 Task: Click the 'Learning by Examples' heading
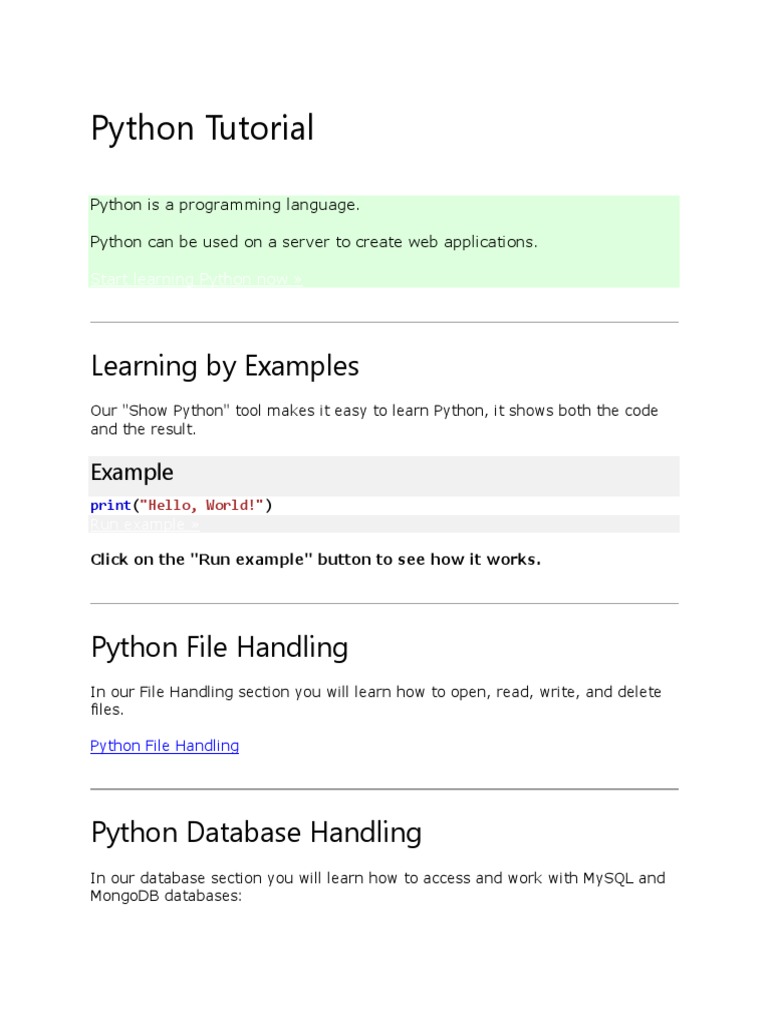coord(224,367)
